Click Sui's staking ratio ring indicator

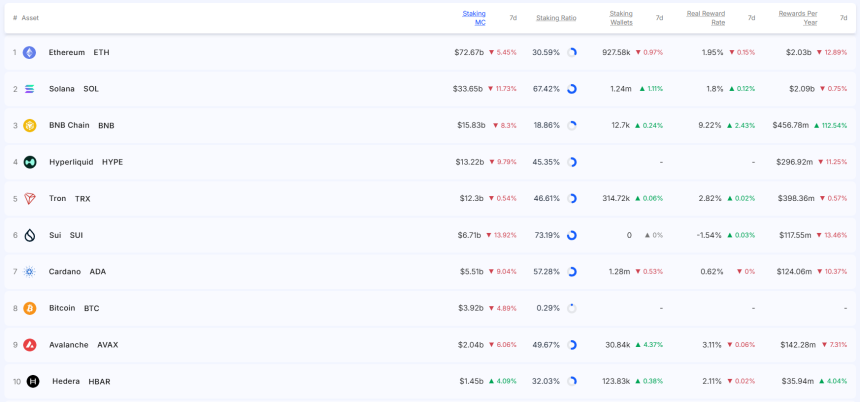pos(572,235)
